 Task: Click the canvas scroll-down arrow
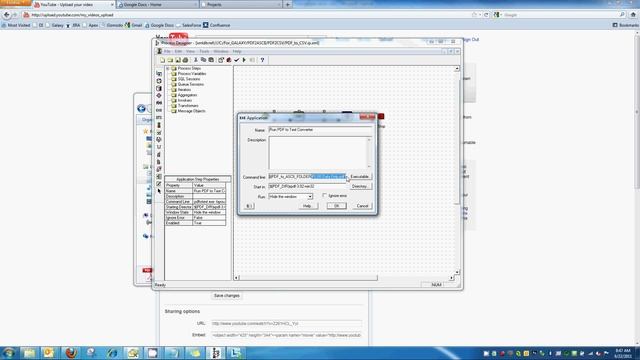(457, 272)
